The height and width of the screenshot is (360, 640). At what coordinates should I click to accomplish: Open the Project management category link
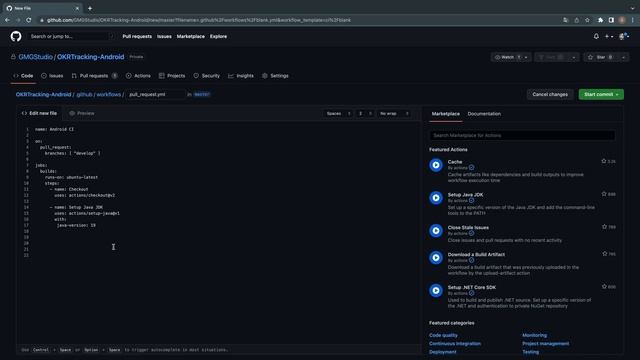(x=545, y=344)
